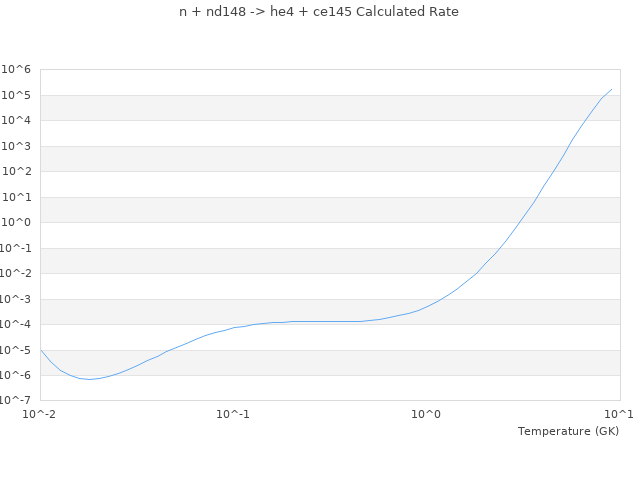Image resolution: width=640 pixels, height=480 pixels.
Task: Select the 10^0 label on the y-axis
Action: pos(16,223)
